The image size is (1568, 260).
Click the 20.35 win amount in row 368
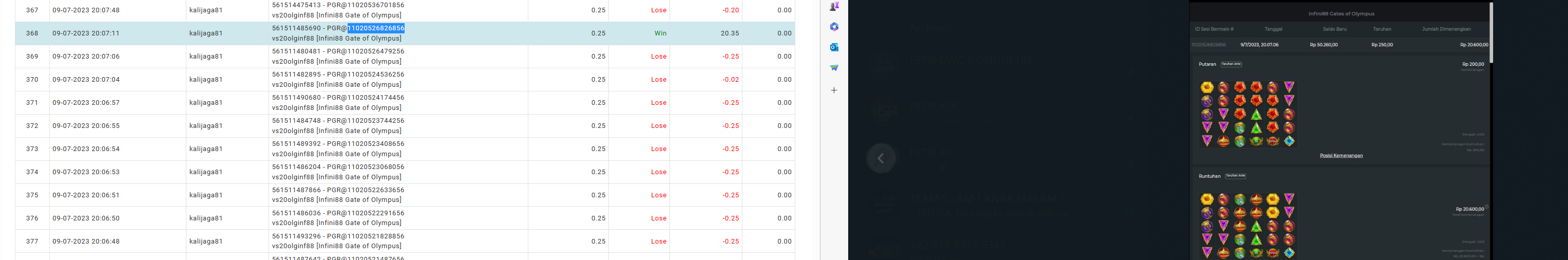pos(730,33)
